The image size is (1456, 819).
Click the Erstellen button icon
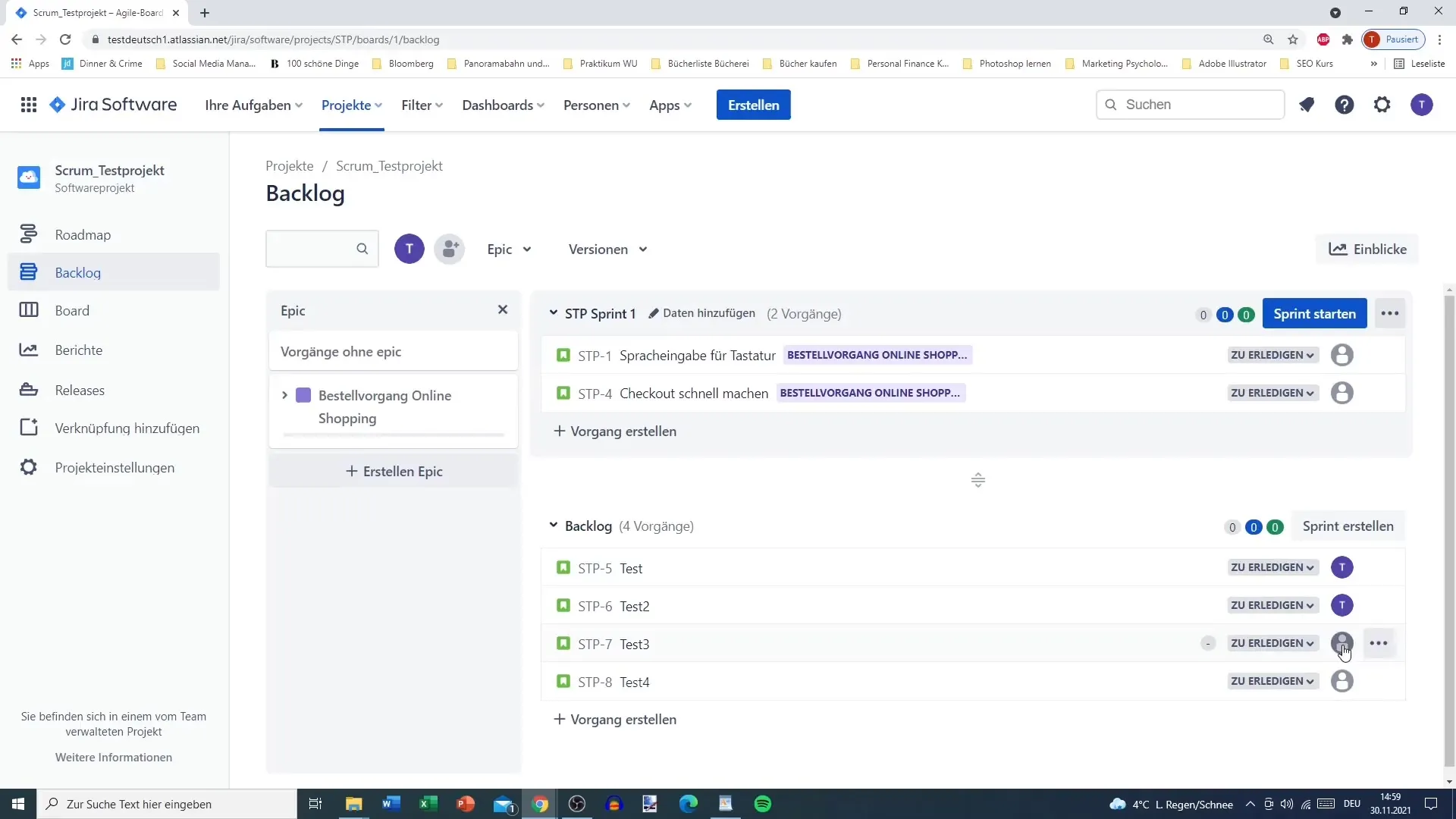(754, 104)
